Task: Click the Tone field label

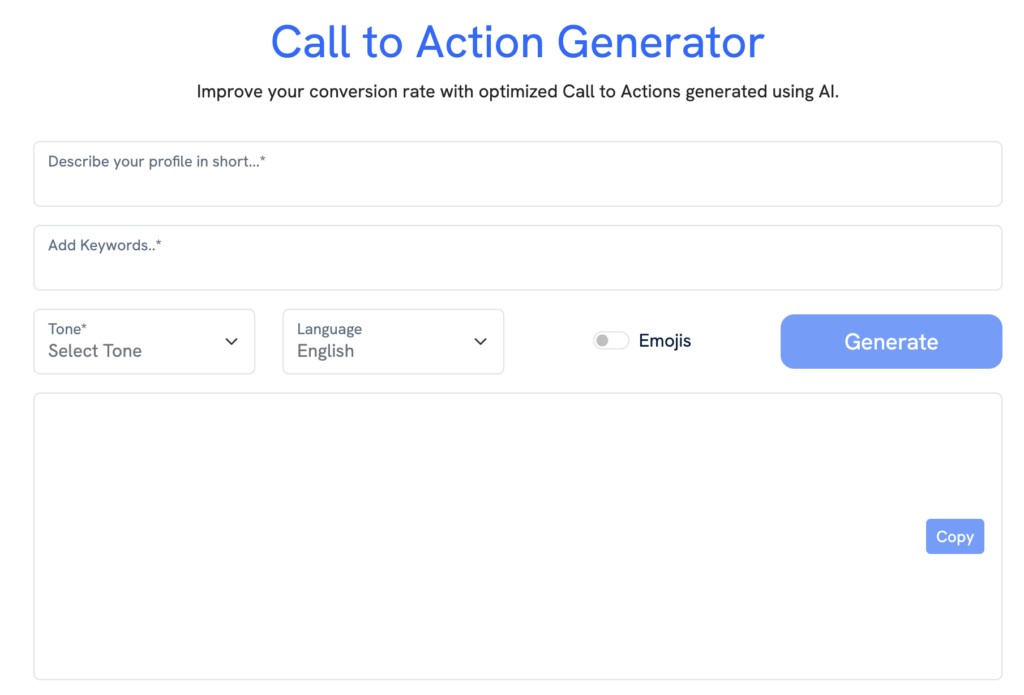Action: [x=66, y=328]
